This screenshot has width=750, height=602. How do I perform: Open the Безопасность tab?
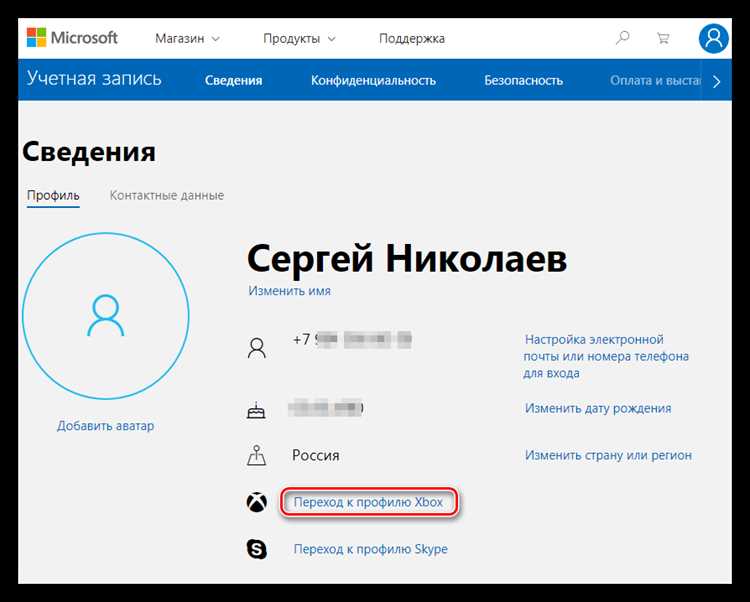coord(523,80)
